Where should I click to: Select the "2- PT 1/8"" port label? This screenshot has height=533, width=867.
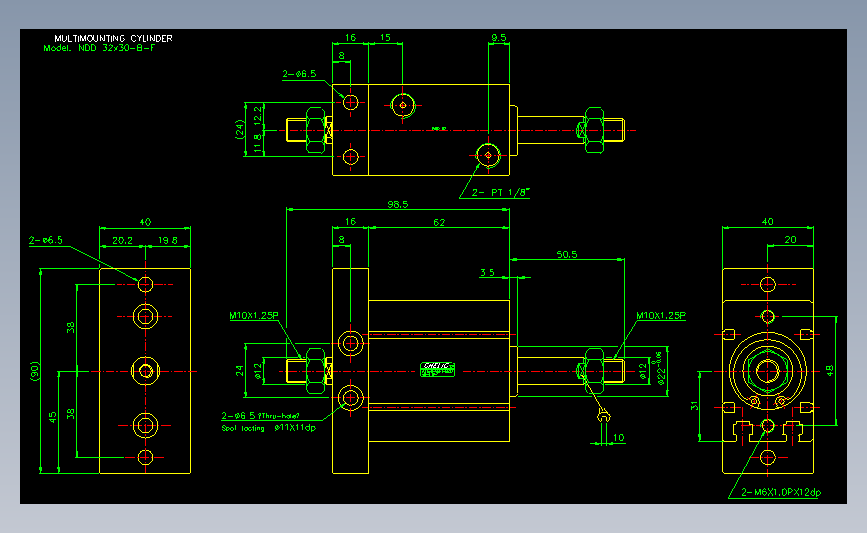coord(500,192)
